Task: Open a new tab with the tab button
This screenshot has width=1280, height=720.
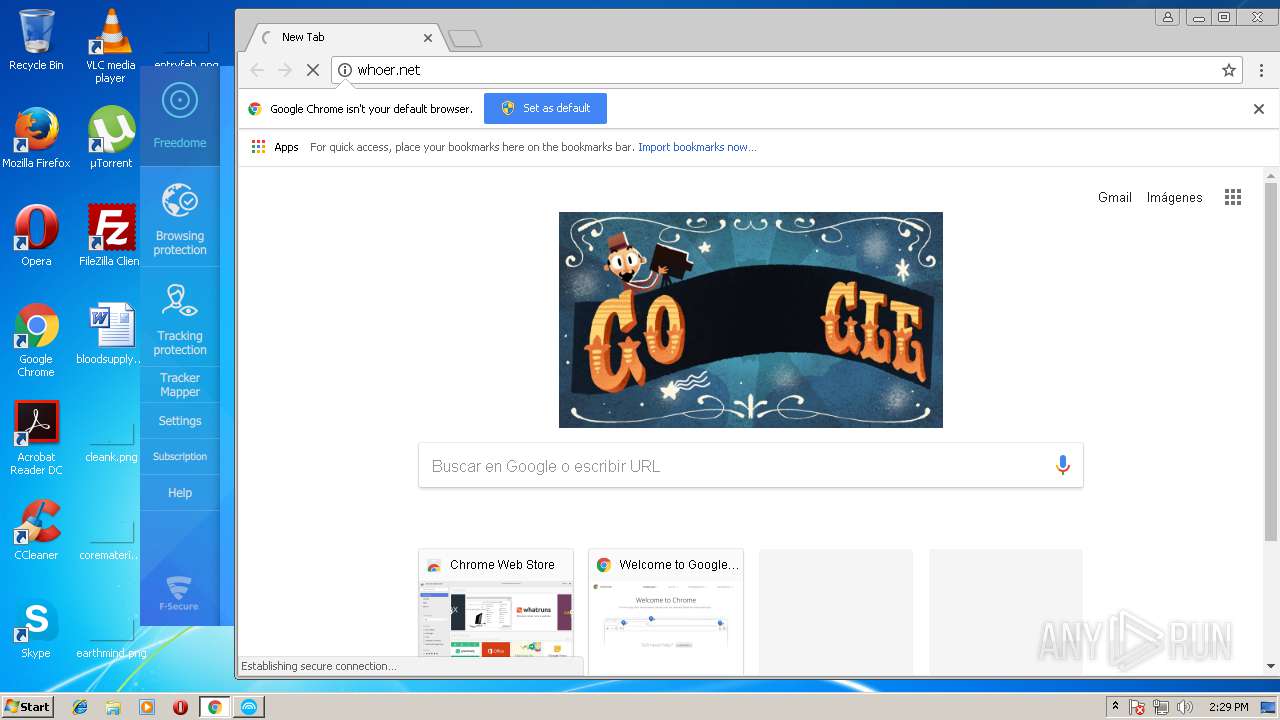Action: coord(465,39)
